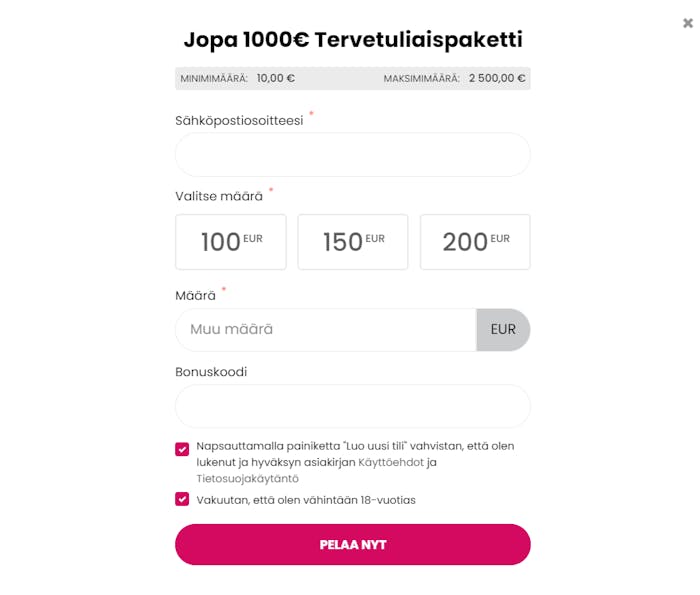
Task: Select the 100 EUR amount option
Action: tap(231, 242)
